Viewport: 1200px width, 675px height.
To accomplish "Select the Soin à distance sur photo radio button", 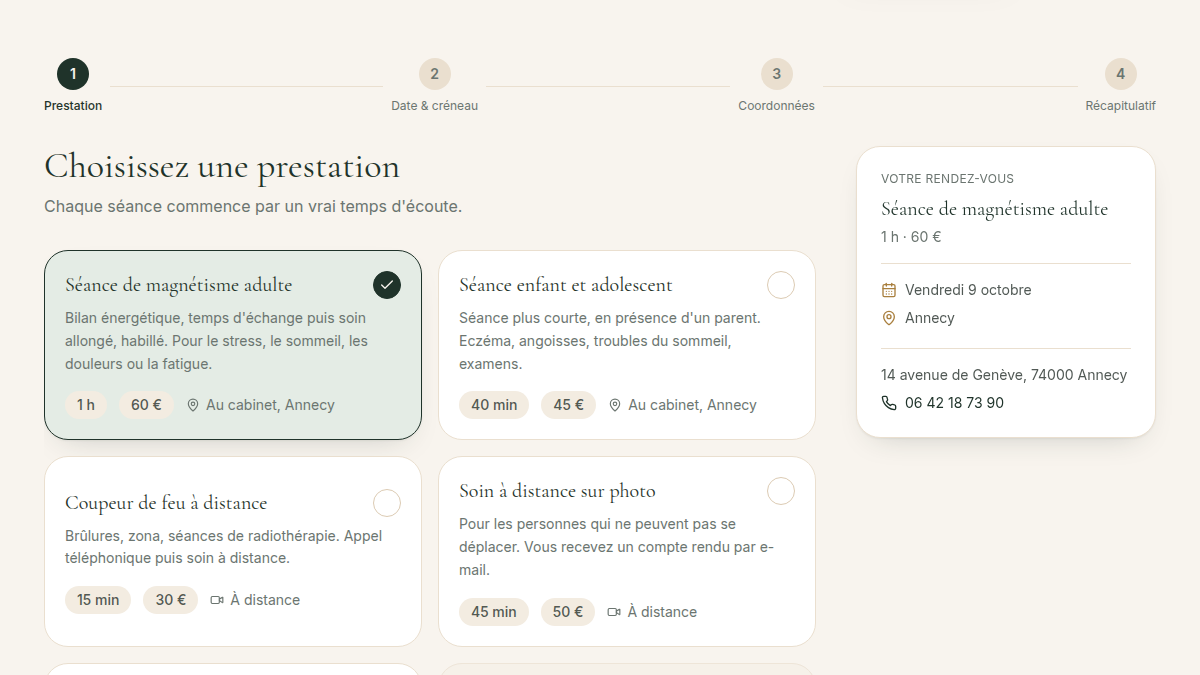I will [781, 491].
